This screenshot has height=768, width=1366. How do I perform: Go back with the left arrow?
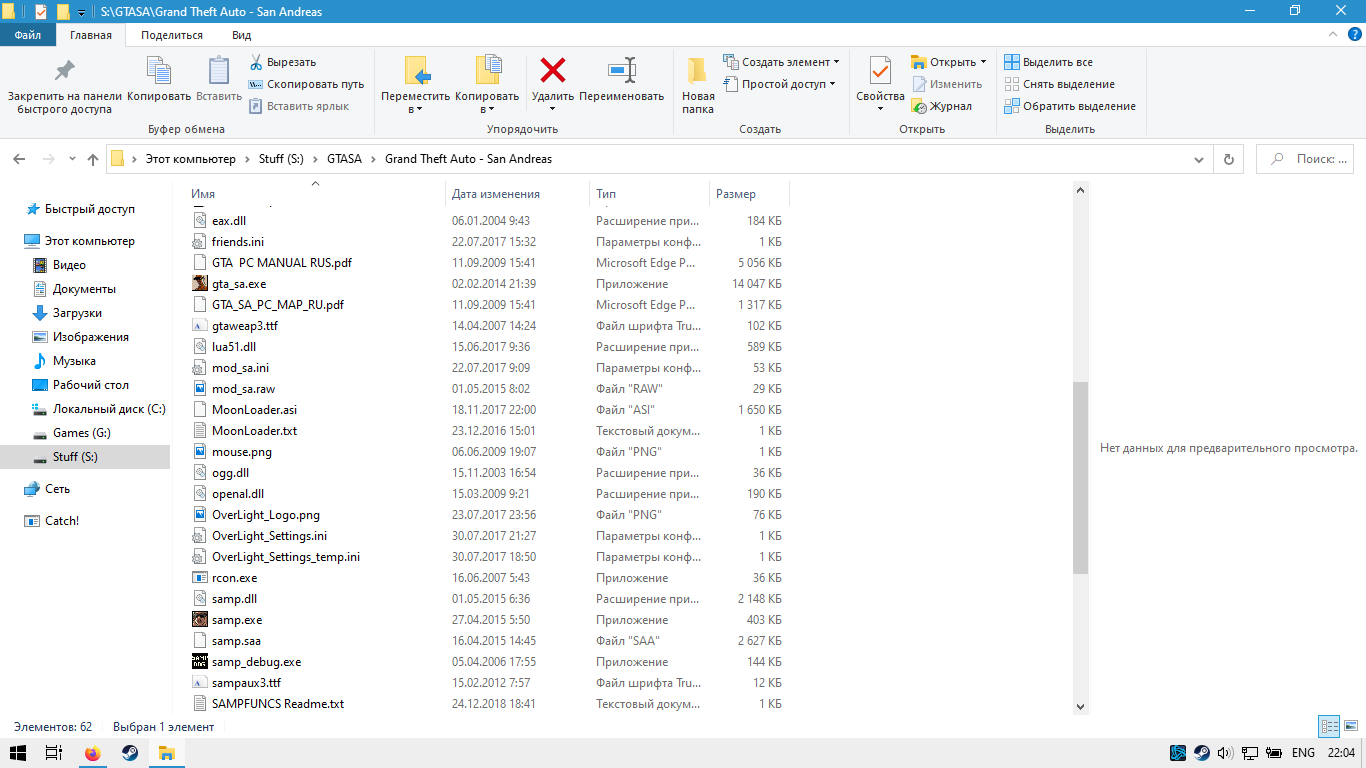[x=19, y=159]
